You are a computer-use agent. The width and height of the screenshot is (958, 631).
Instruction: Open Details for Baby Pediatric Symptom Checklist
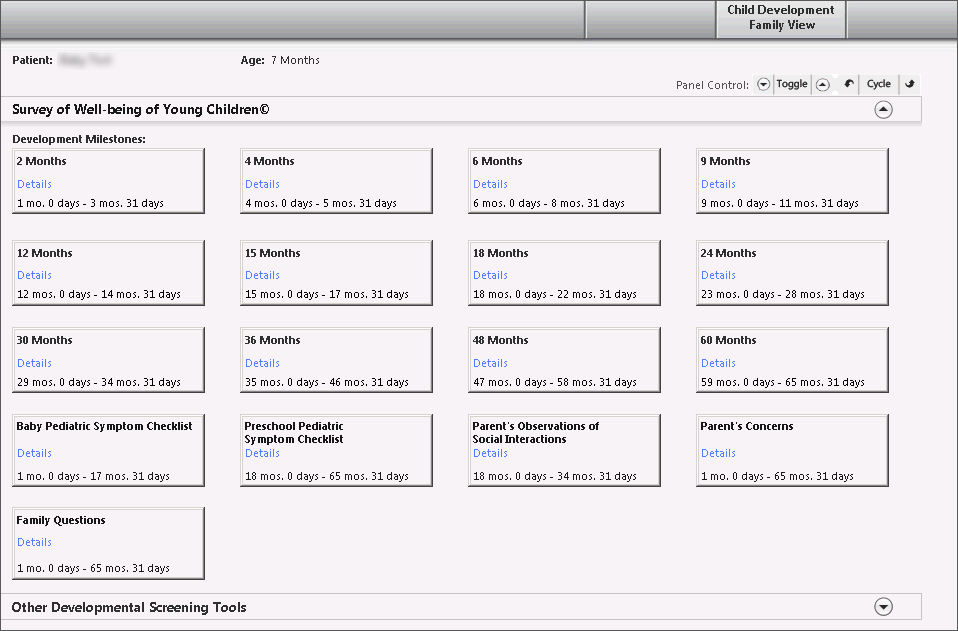coord(34,453)
